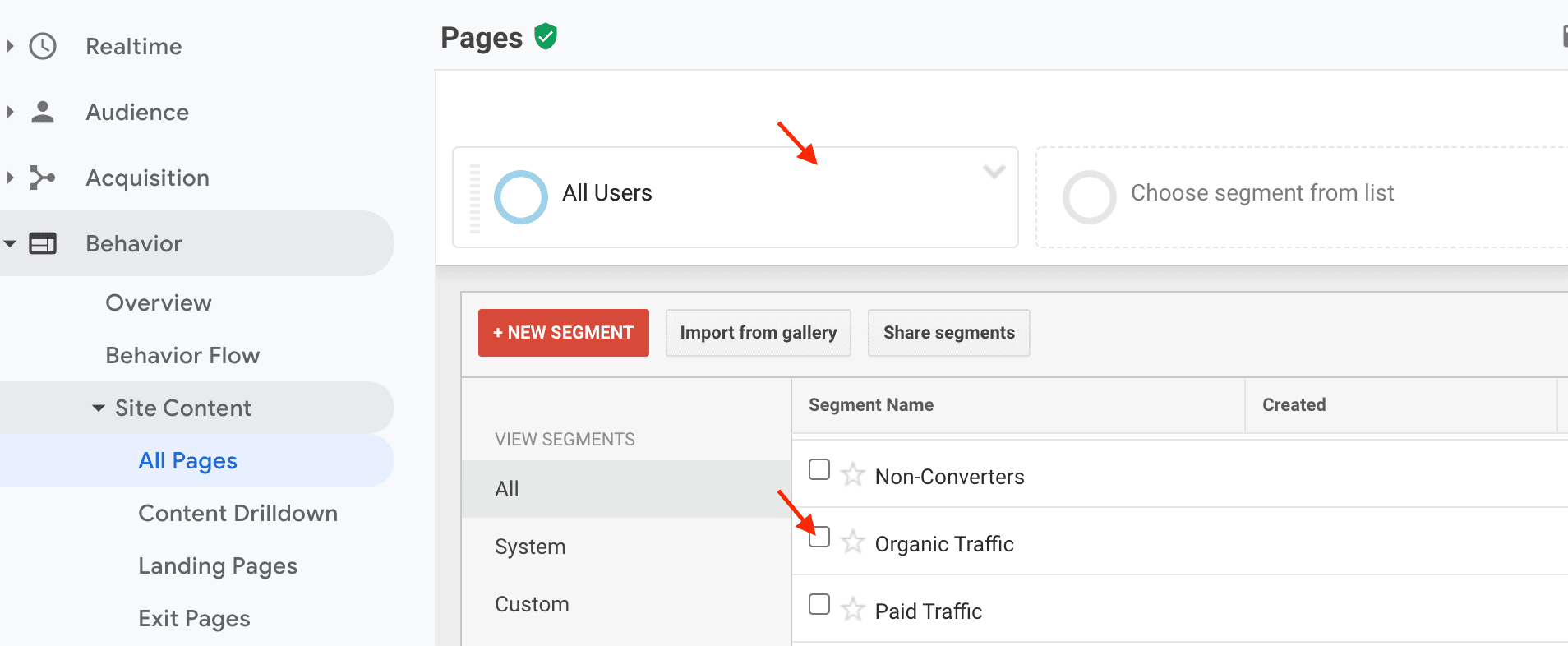The image size is (1568, 646).
Task: Click the Audience person icon
Action: tap(43, 112)
